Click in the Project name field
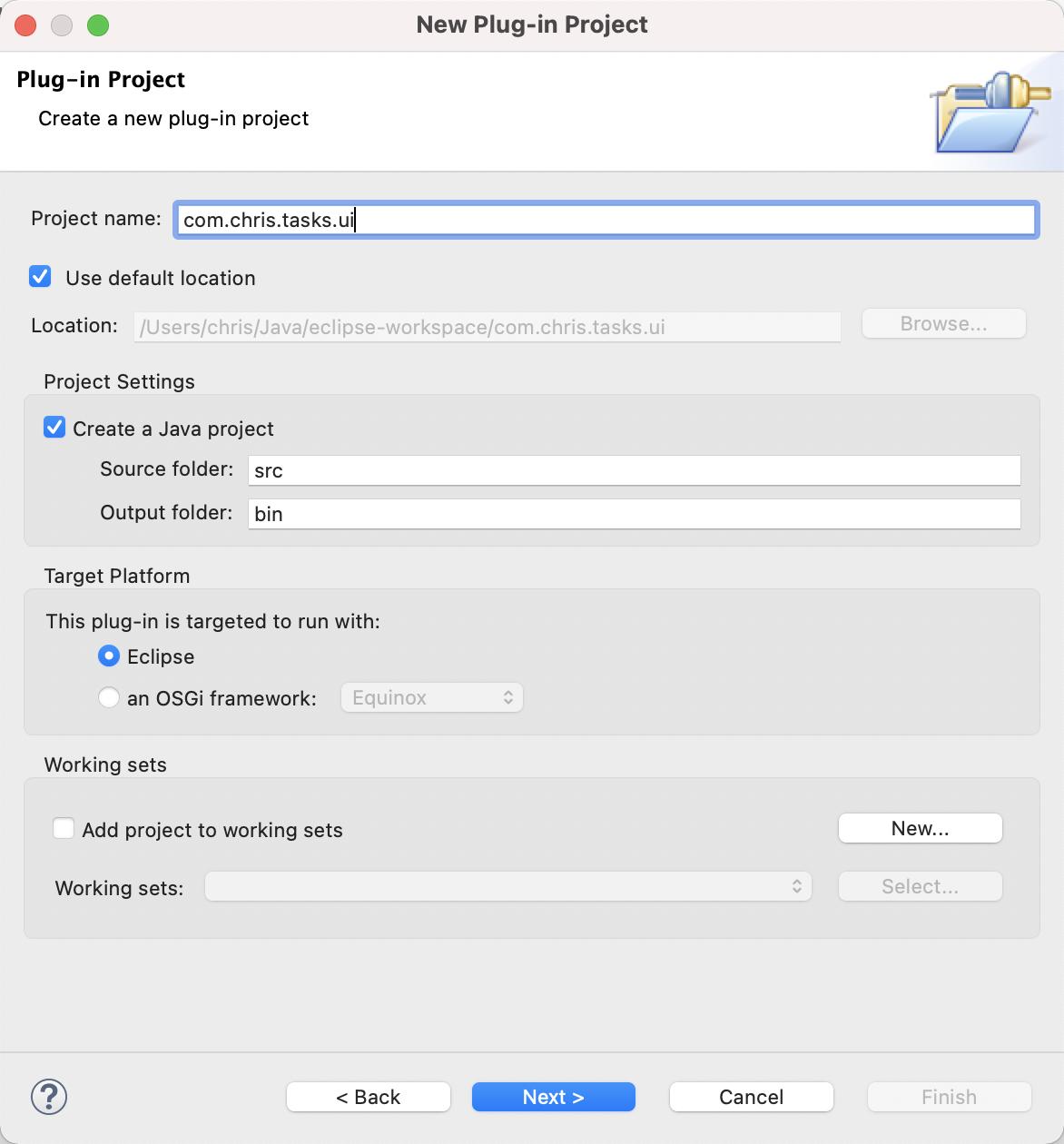Screen dimensions: 1064x1144 pyautogui.click(x=605, y=220)
